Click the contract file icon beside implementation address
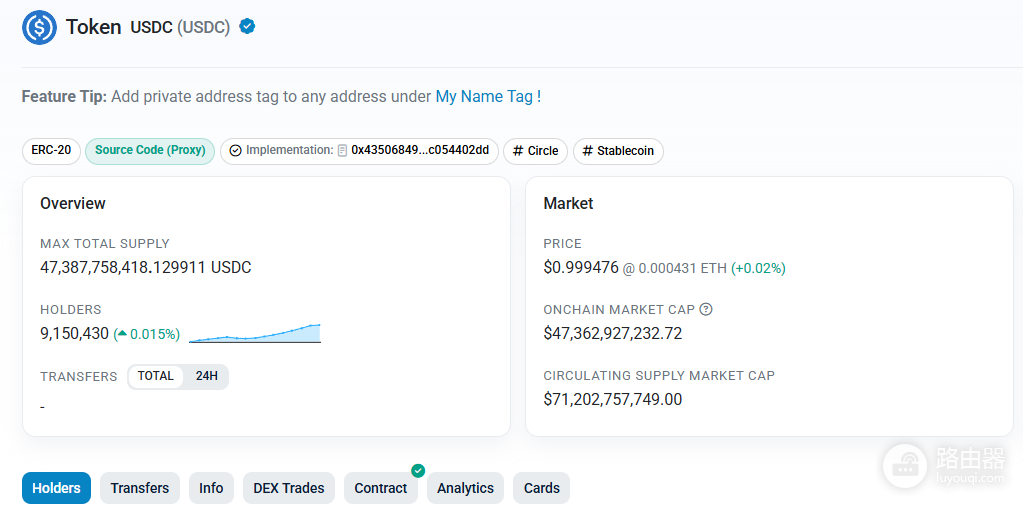 (343, 151)
